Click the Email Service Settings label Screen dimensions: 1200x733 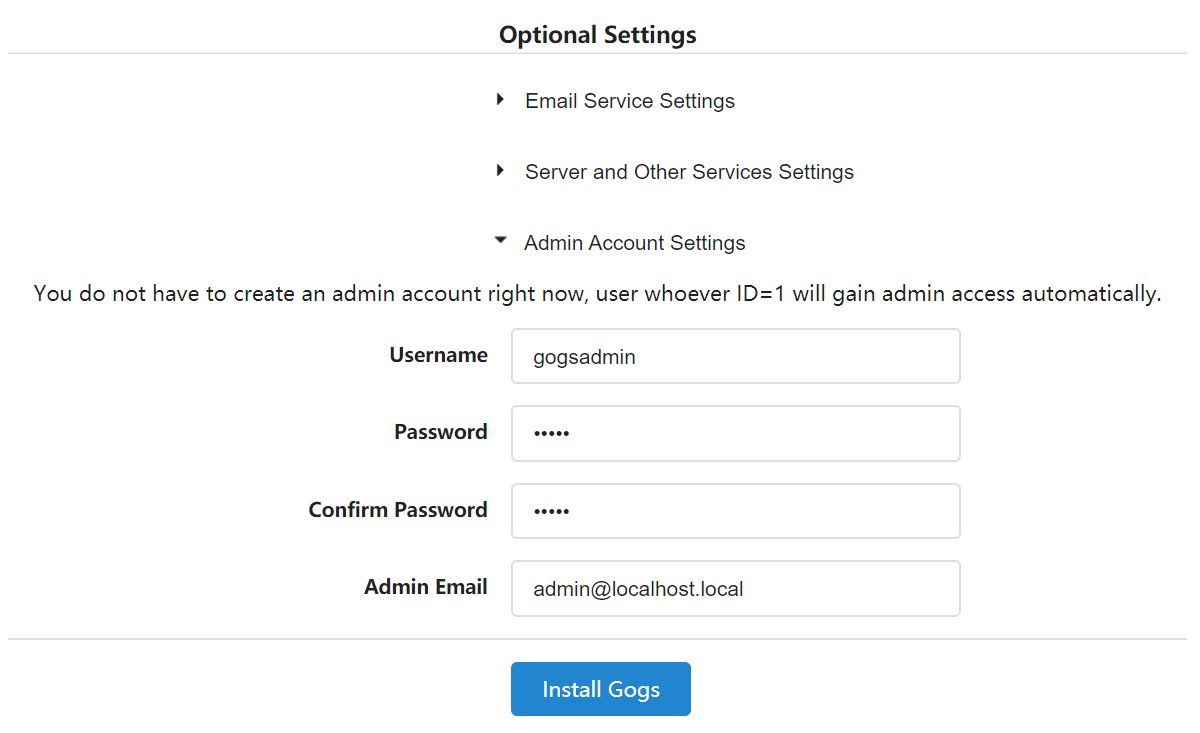point(629,101)
